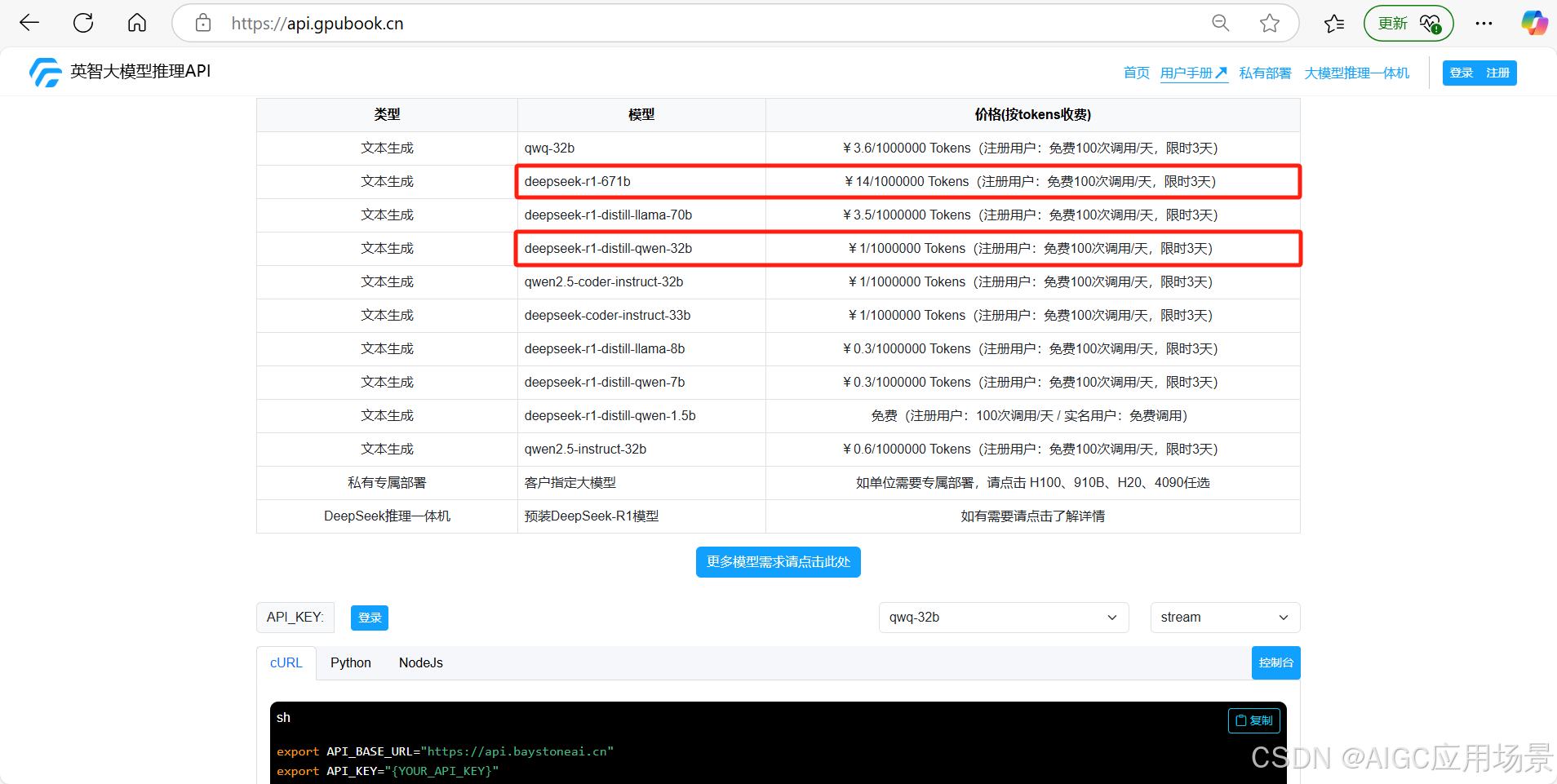This screenshot has height=784, width=1557.
Task: Open the favorites list icon
Action: pyautogui.click(x=1334, y=23)
